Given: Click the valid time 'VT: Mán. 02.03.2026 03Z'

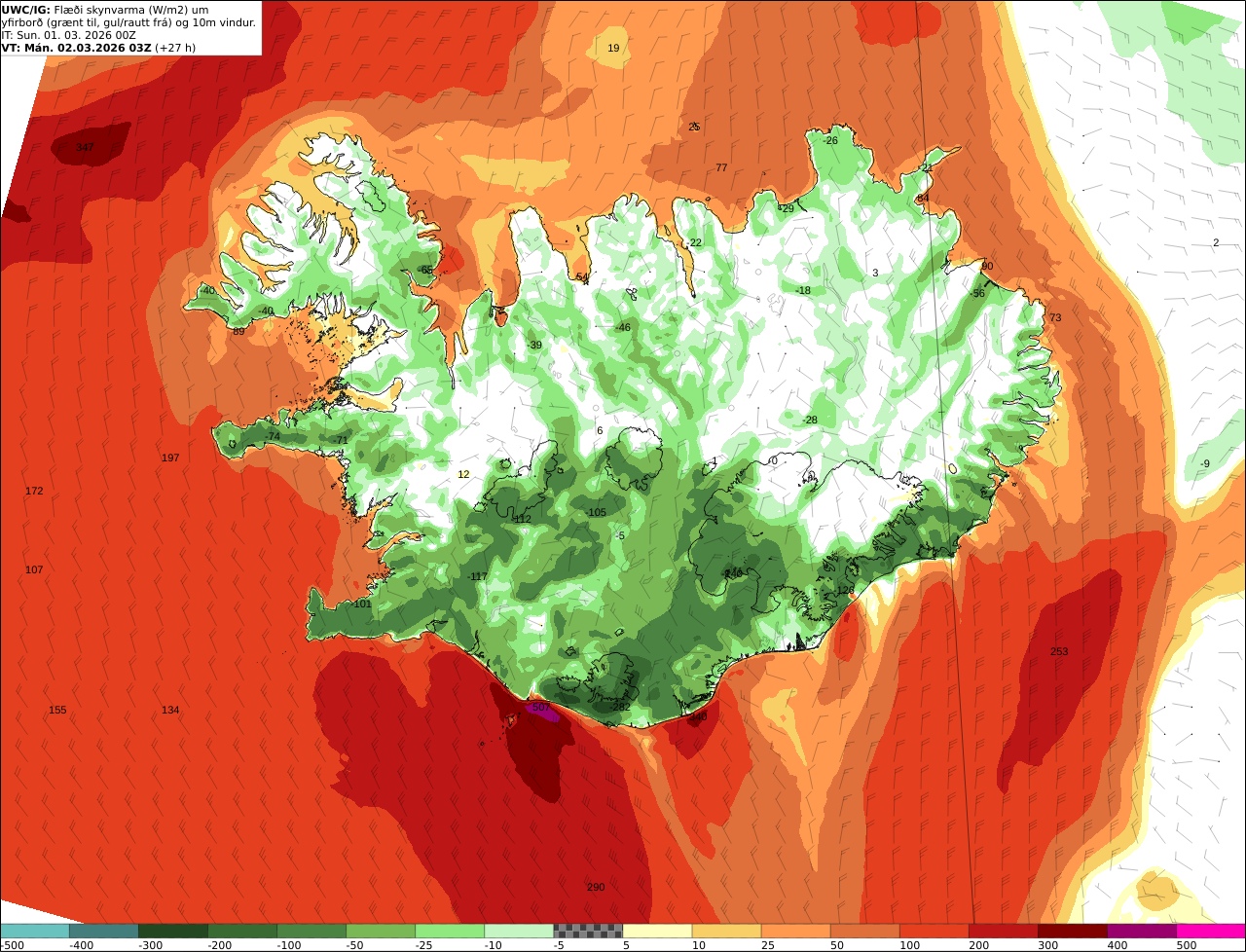Looking at the screenshot, I should pos(76,47).
